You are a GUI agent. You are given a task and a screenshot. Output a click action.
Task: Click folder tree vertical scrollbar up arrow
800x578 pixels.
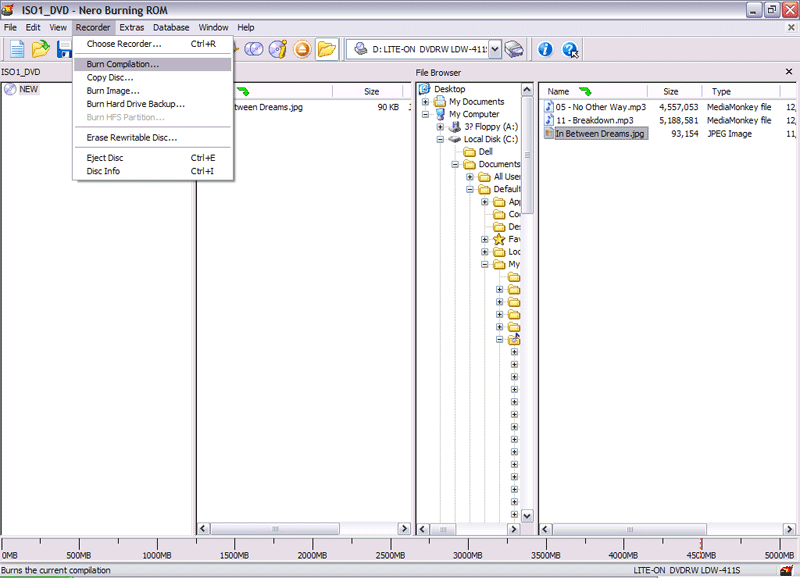(527, 90)
